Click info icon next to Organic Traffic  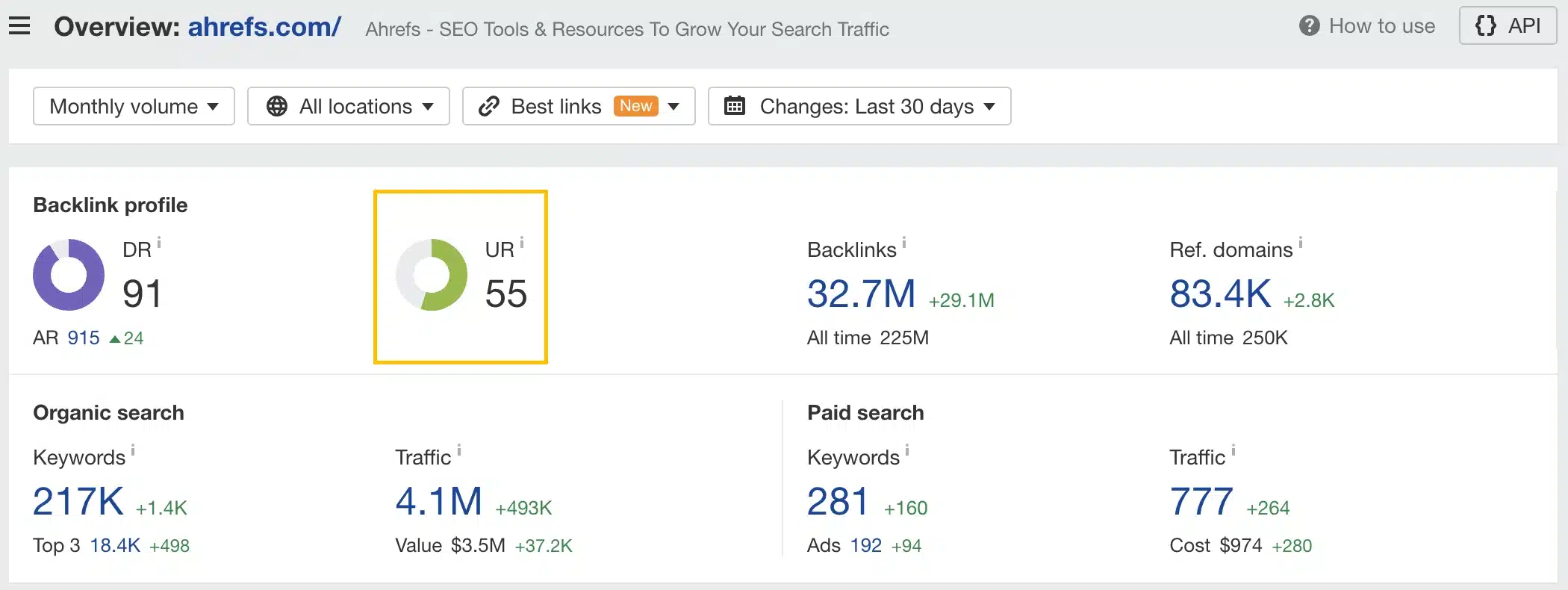pos(459,450)
